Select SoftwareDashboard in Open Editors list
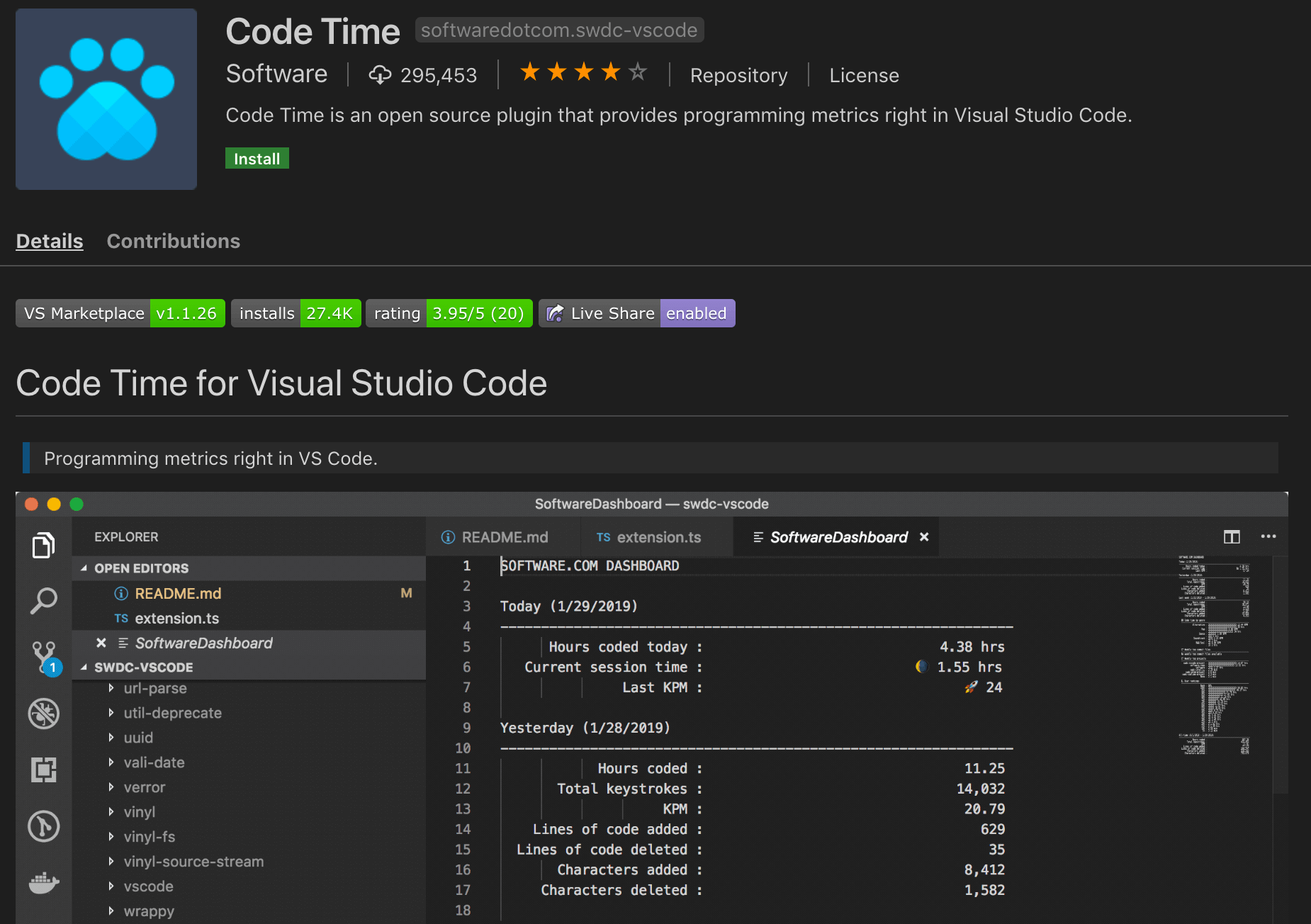 pyautogui.click(x=249, y=643)
